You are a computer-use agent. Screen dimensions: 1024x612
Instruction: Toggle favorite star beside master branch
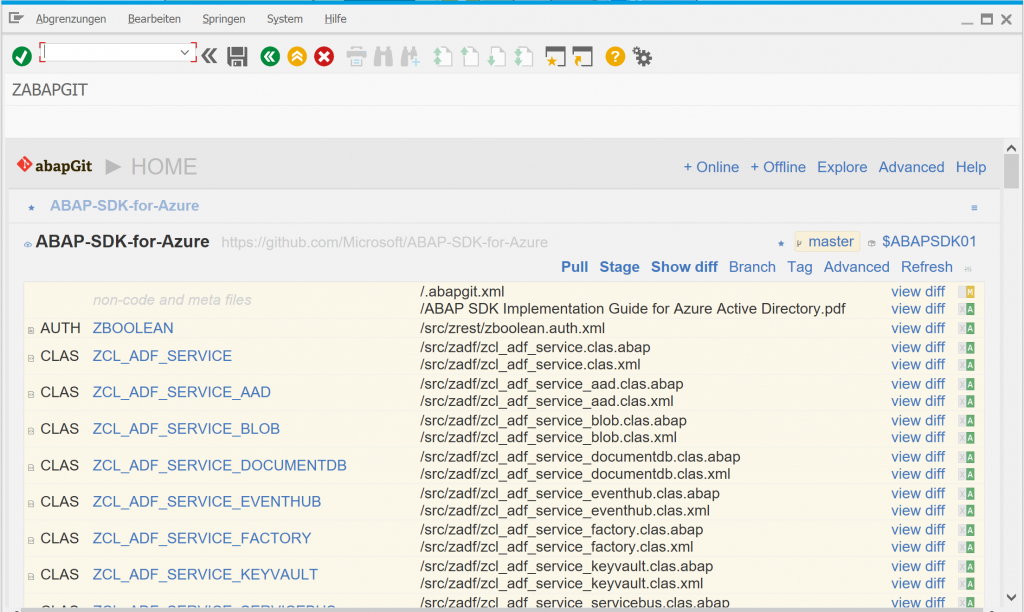click(781, 242)
